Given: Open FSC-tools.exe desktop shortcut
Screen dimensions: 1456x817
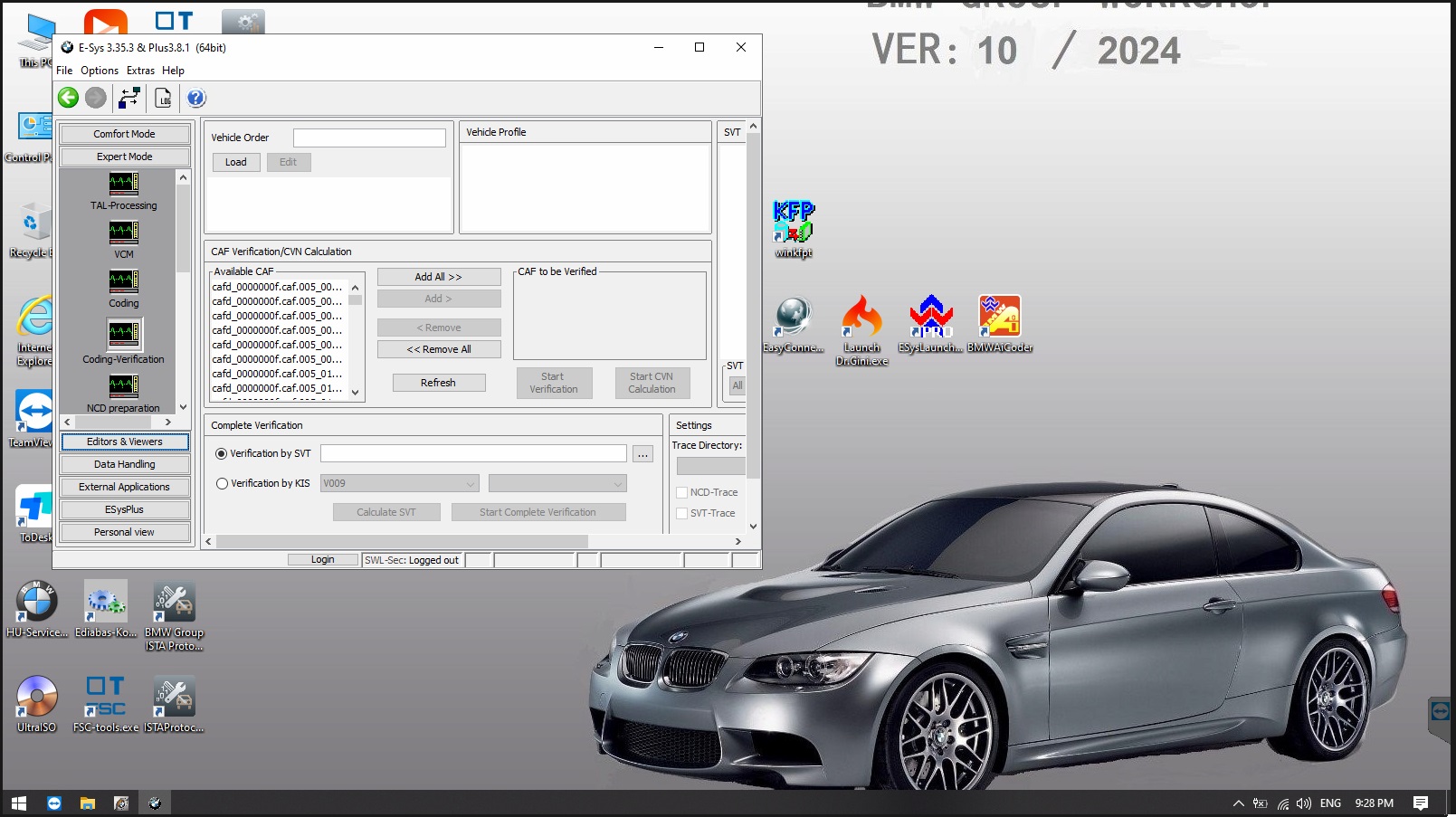Looking at the screenshot, I should 106,704.
